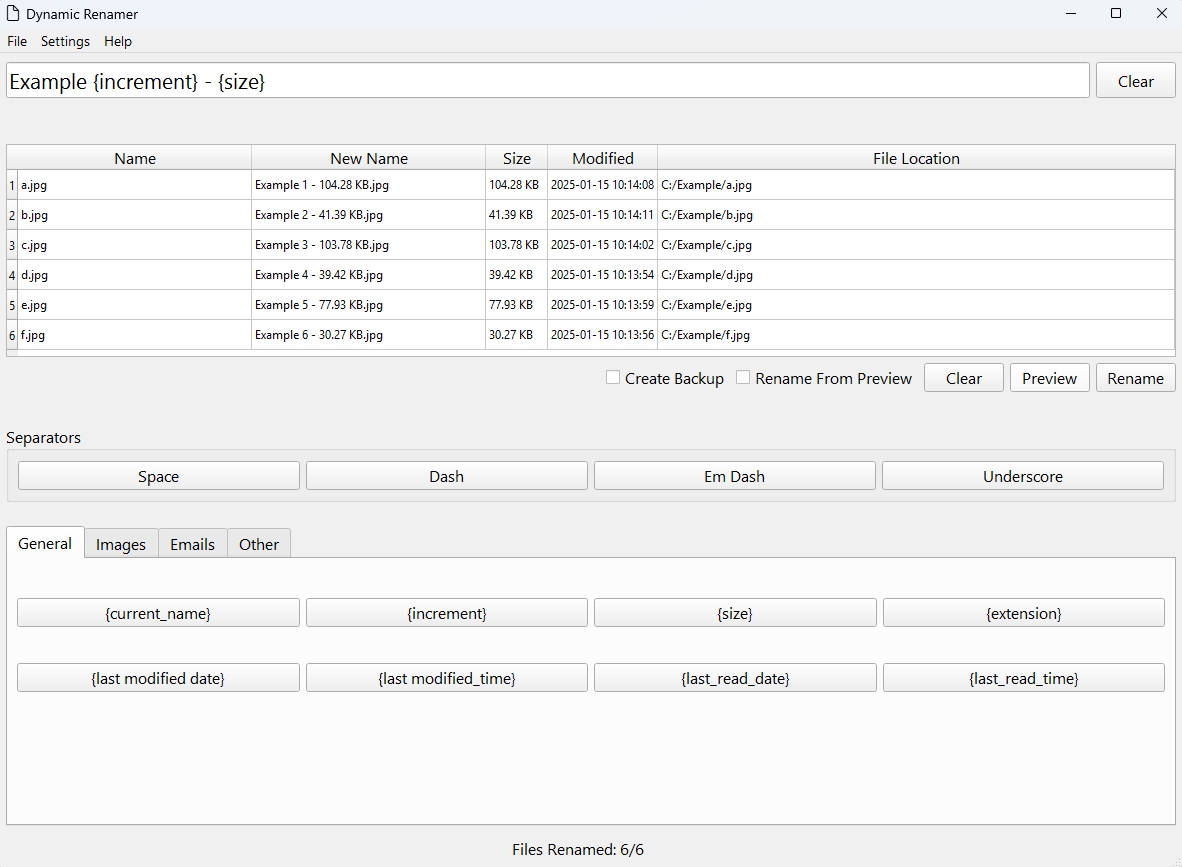Click into the rename pattern input field
Viewport: 1182px width, 867px height.
(547, 81)
